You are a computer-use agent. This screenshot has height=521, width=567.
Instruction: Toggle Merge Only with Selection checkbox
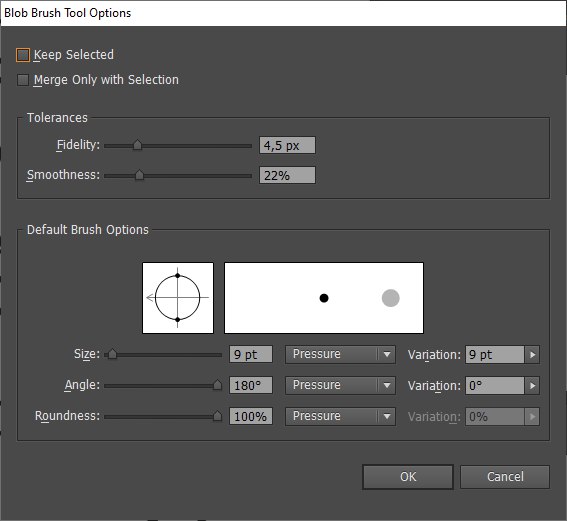[x=23, y=80]
